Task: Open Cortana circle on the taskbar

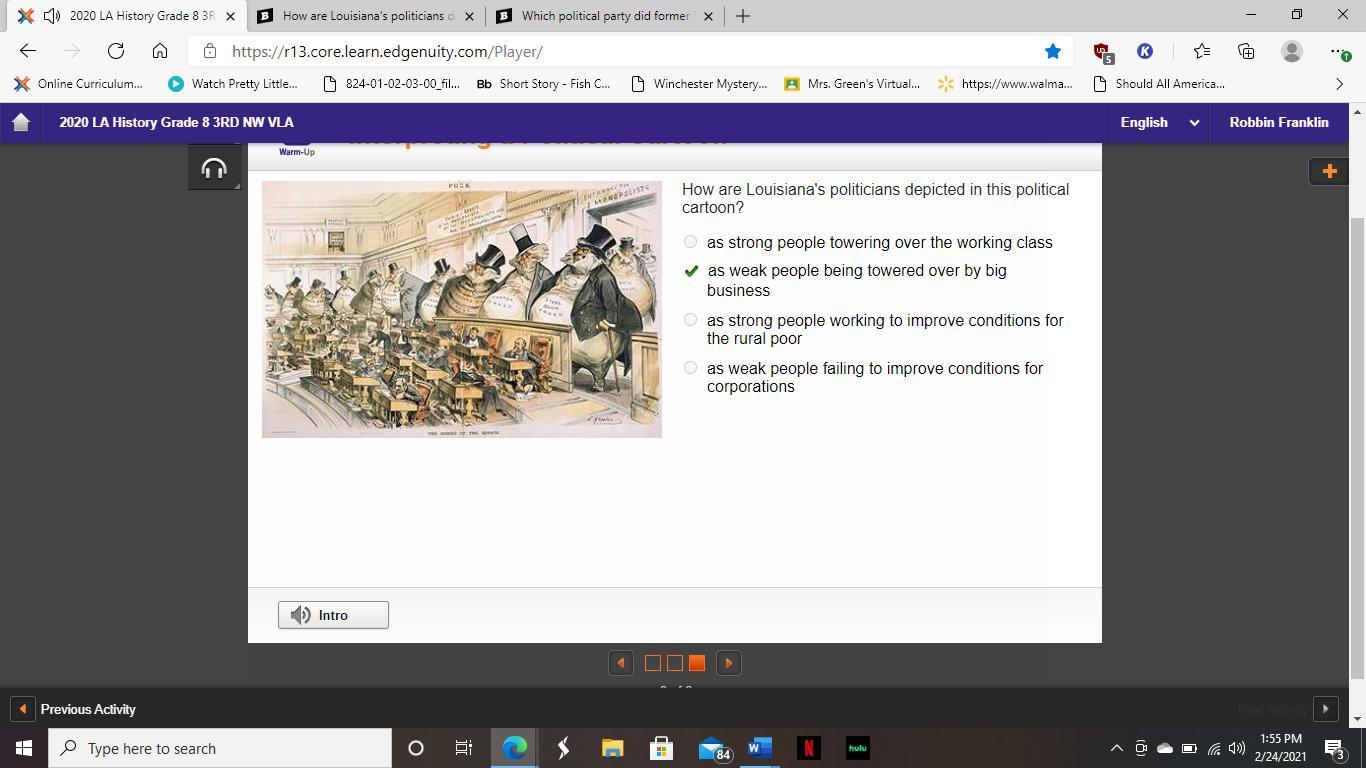Action: (x=416, y=748)
